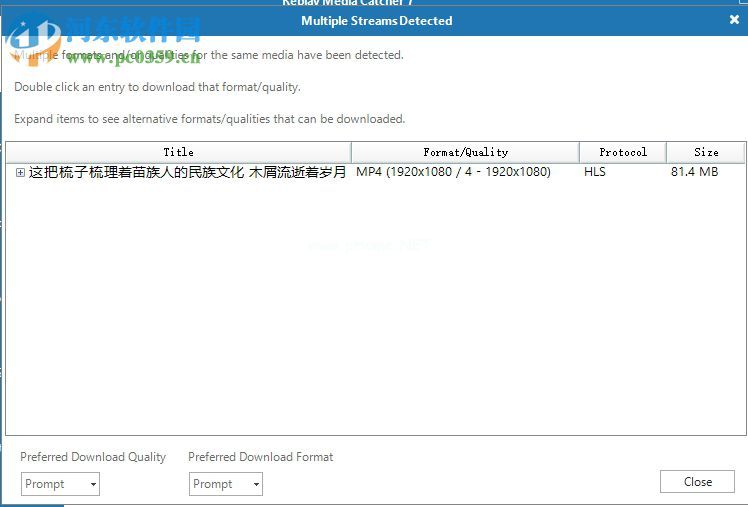Sort by Size column header
This screenshot has width=748, height=507.
[x=706, y=152]
